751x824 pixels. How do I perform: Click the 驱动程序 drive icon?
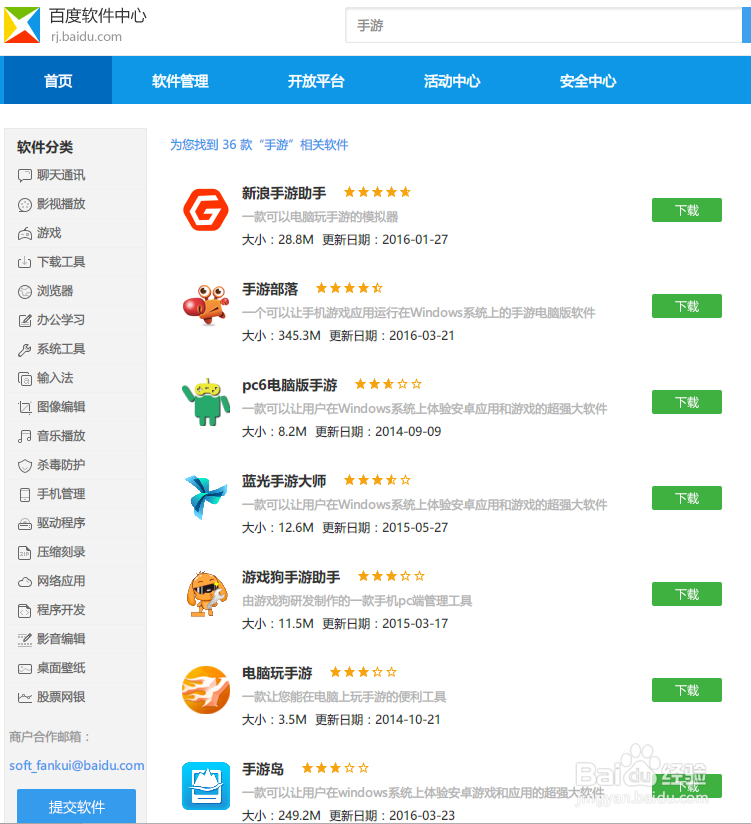(25, 523)
